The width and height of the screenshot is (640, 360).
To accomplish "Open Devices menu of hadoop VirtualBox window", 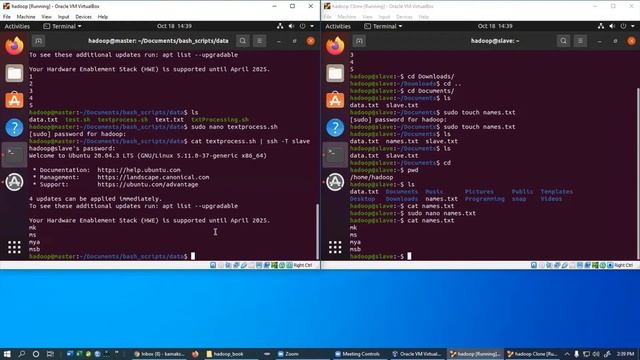I will pyautogui.click(x=83, y=17).
